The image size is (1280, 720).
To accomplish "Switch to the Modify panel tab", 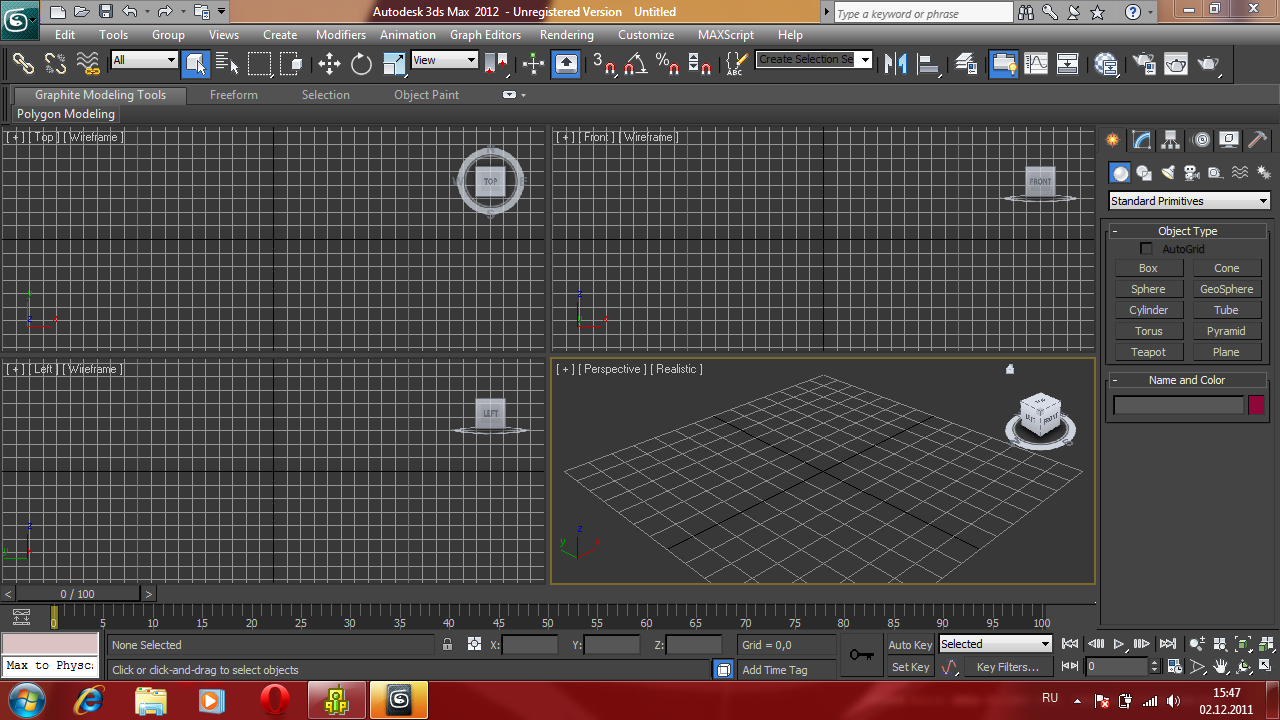I will [x=1142, y=140].
